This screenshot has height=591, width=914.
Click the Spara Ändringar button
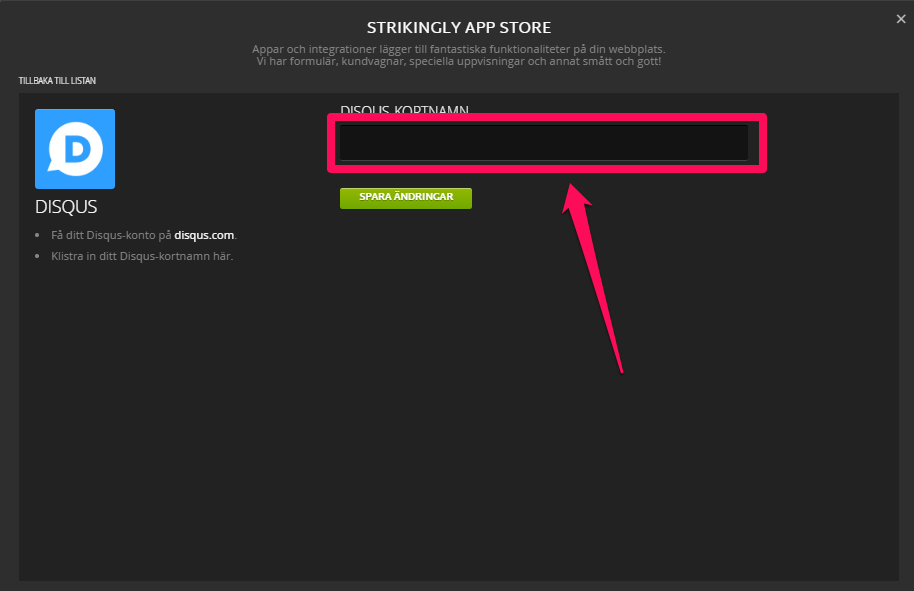coord(406,198)
